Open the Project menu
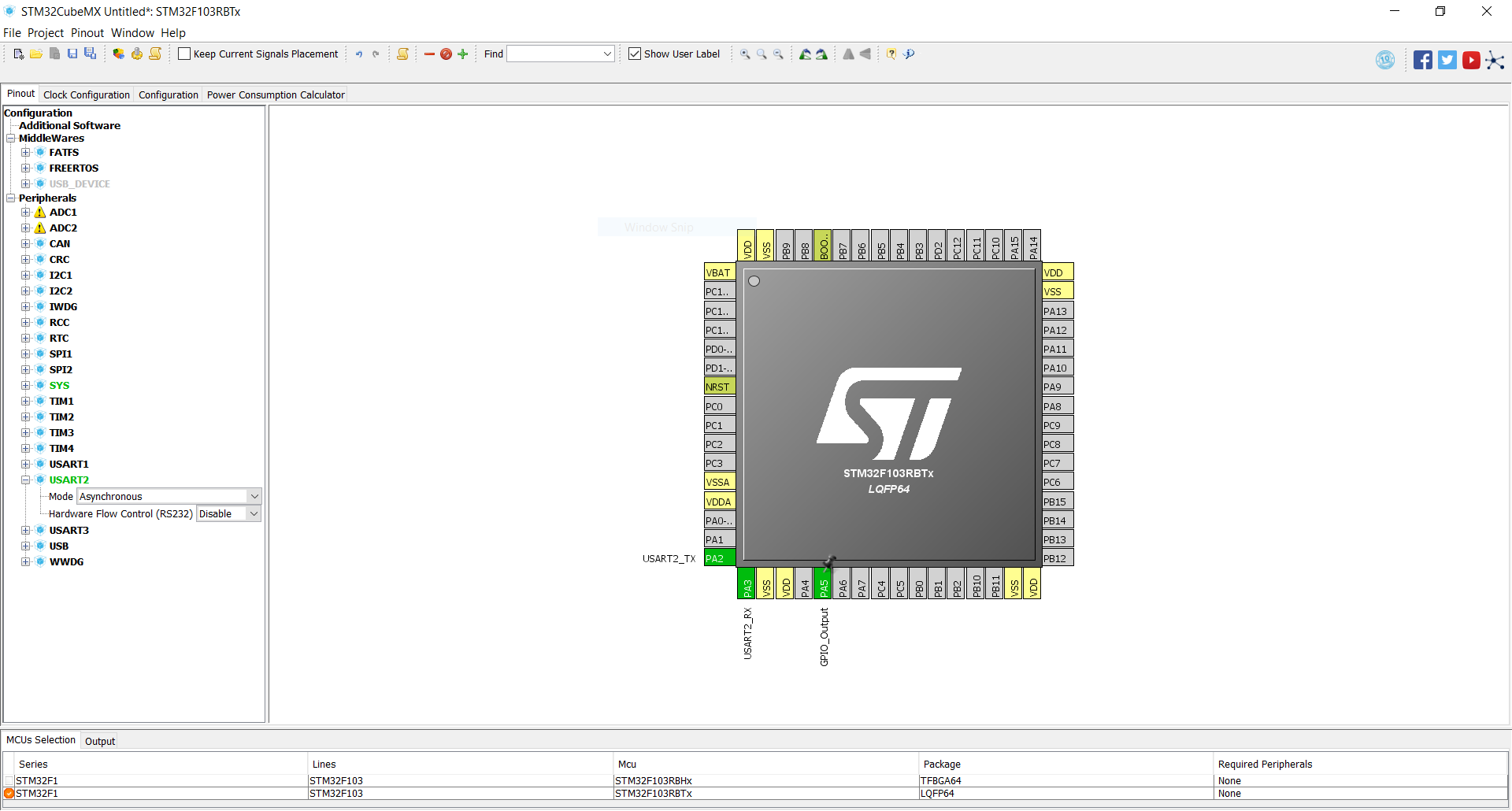 pyautogui.click(x=46, y=33)
